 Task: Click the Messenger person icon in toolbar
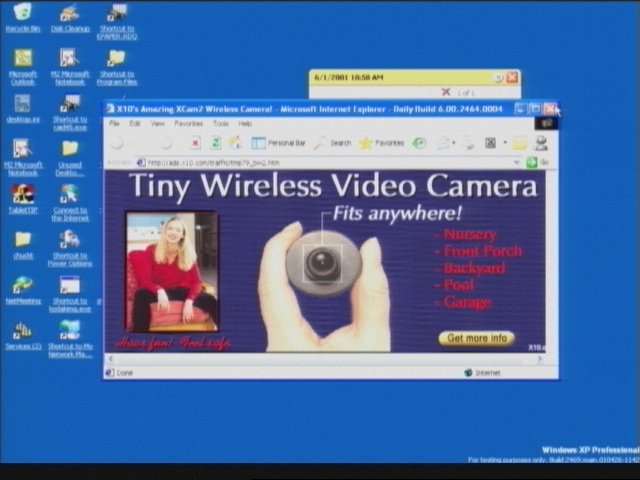click(x=541, y=143)
